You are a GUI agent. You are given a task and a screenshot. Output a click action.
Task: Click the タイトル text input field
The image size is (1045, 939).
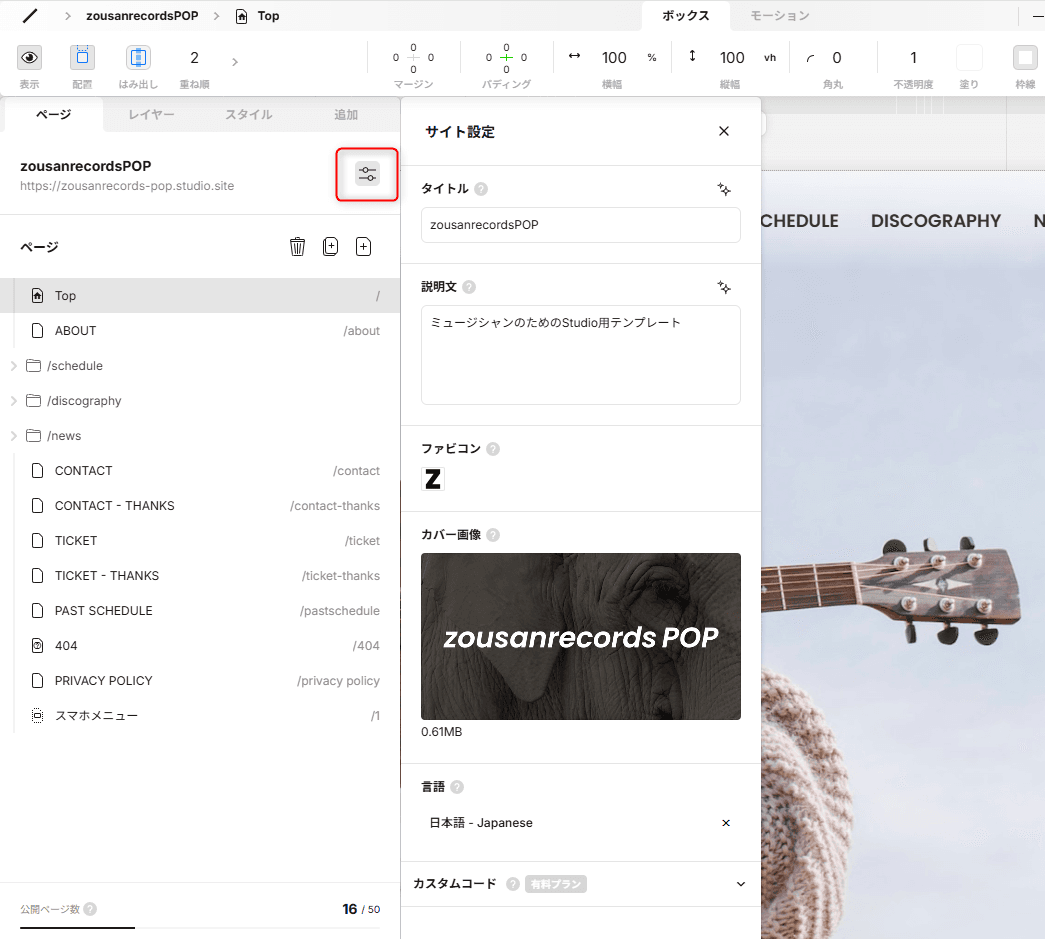tap(580, 225)
